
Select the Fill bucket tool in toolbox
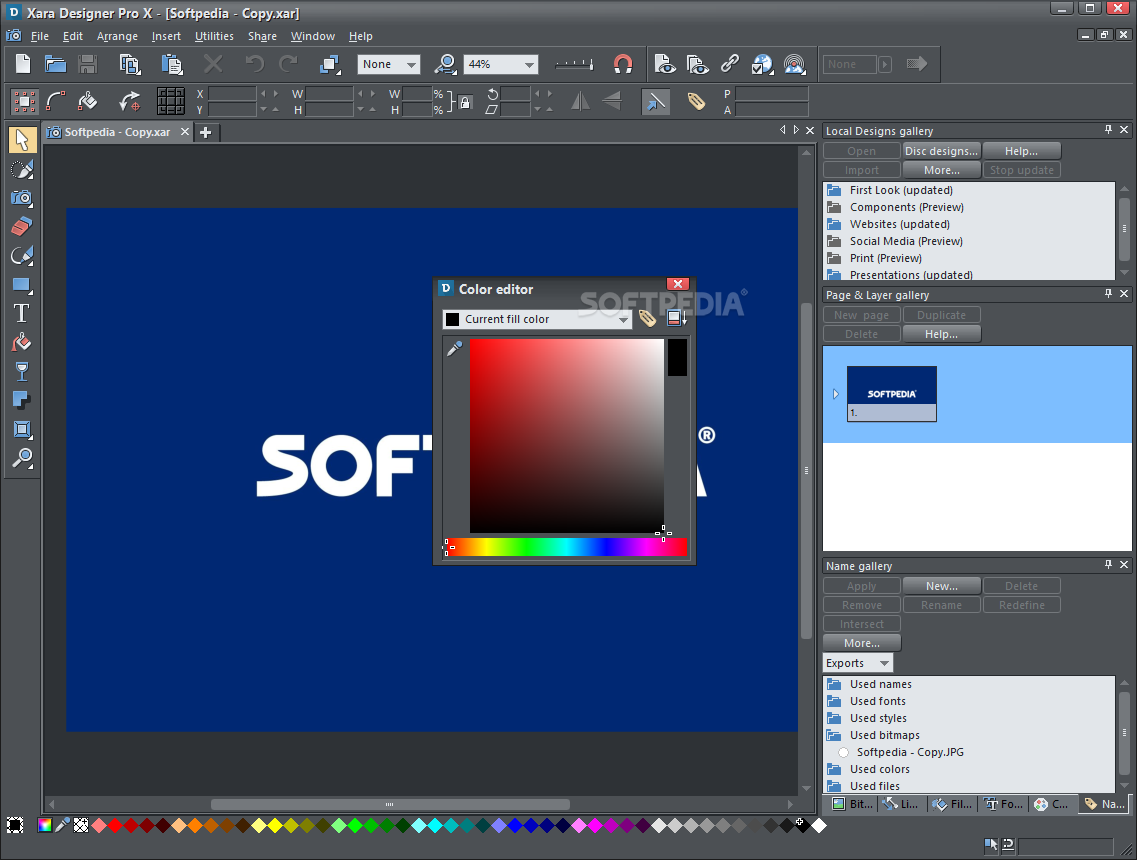[22, 342]
